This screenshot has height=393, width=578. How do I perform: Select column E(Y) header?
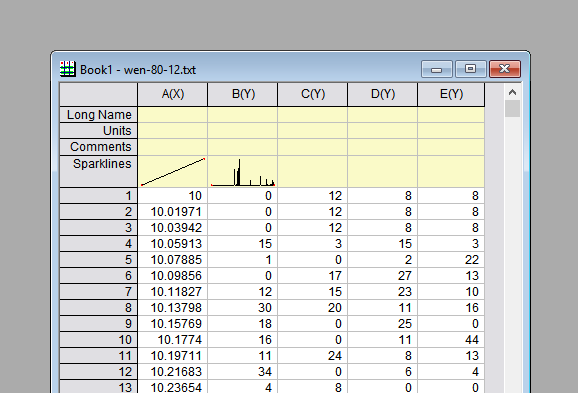[x=451, y=94]
